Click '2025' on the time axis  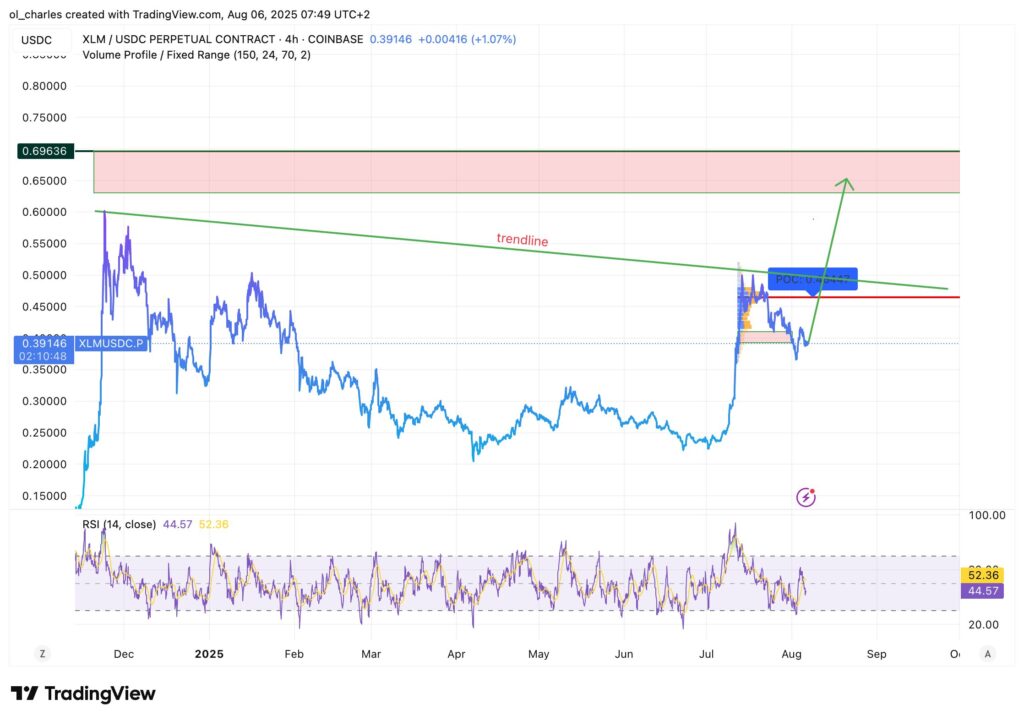(x=208, y=653)
